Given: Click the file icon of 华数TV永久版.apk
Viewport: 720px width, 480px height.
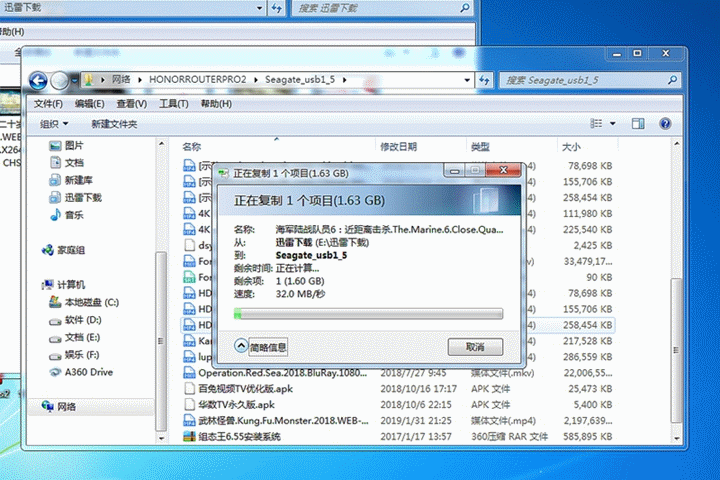Looking at the screenshot, I should click(189, 405).
